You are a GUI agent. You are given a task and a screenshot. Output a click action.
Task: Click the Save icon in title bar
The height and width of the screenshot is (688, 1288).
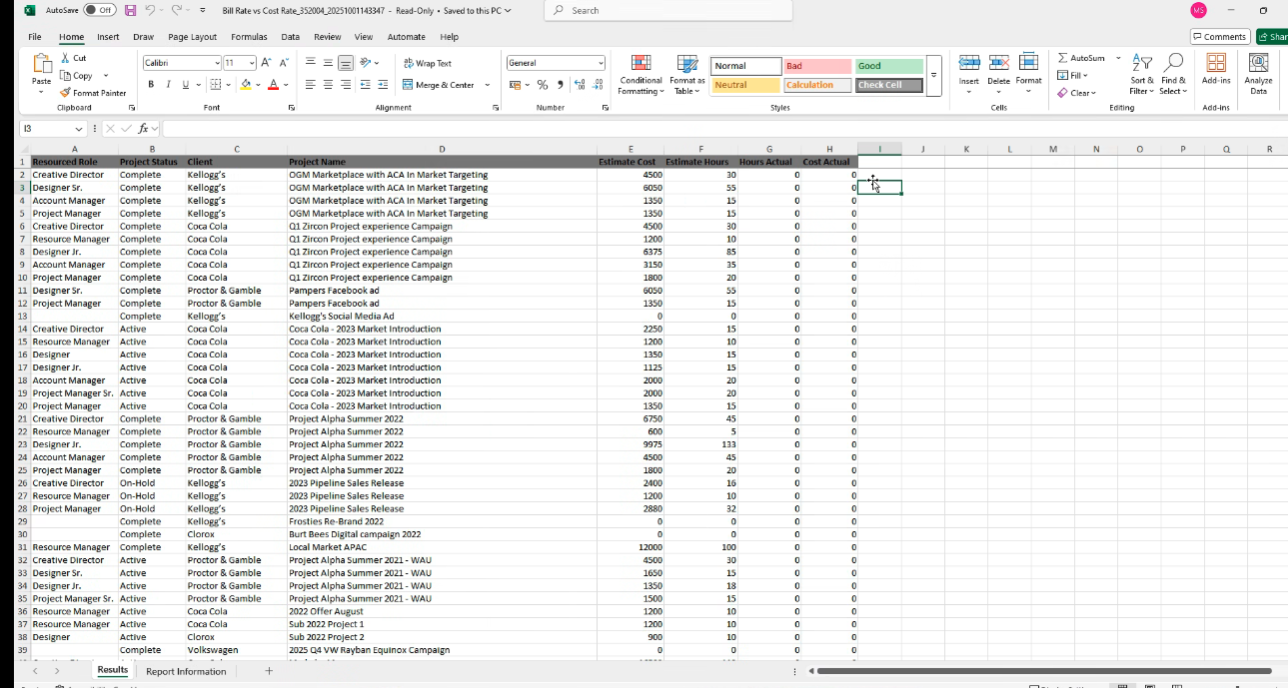point(130,10)
